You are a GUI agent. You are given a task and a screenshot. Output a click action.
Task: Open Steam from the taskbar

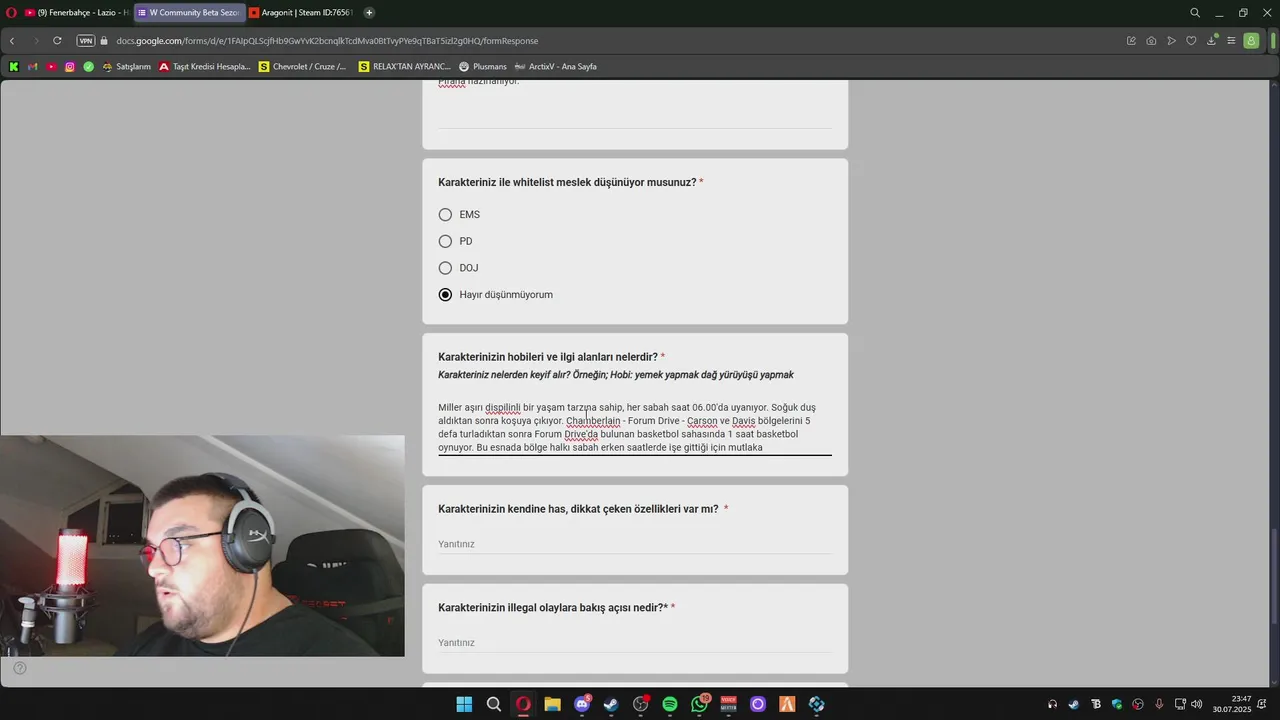tap(611, 704)
